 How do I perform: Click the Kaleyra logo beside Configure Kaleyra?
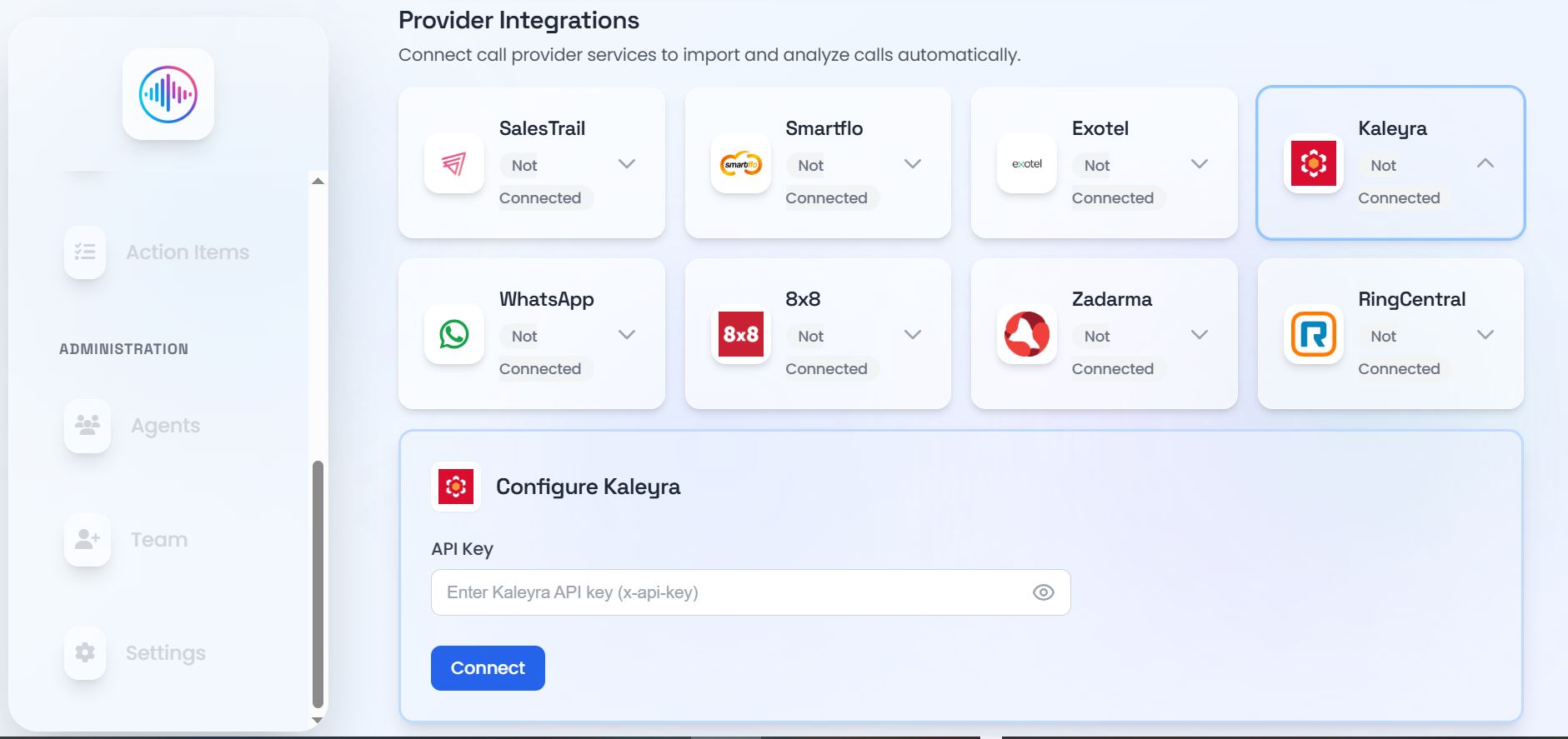coord(456,487)
